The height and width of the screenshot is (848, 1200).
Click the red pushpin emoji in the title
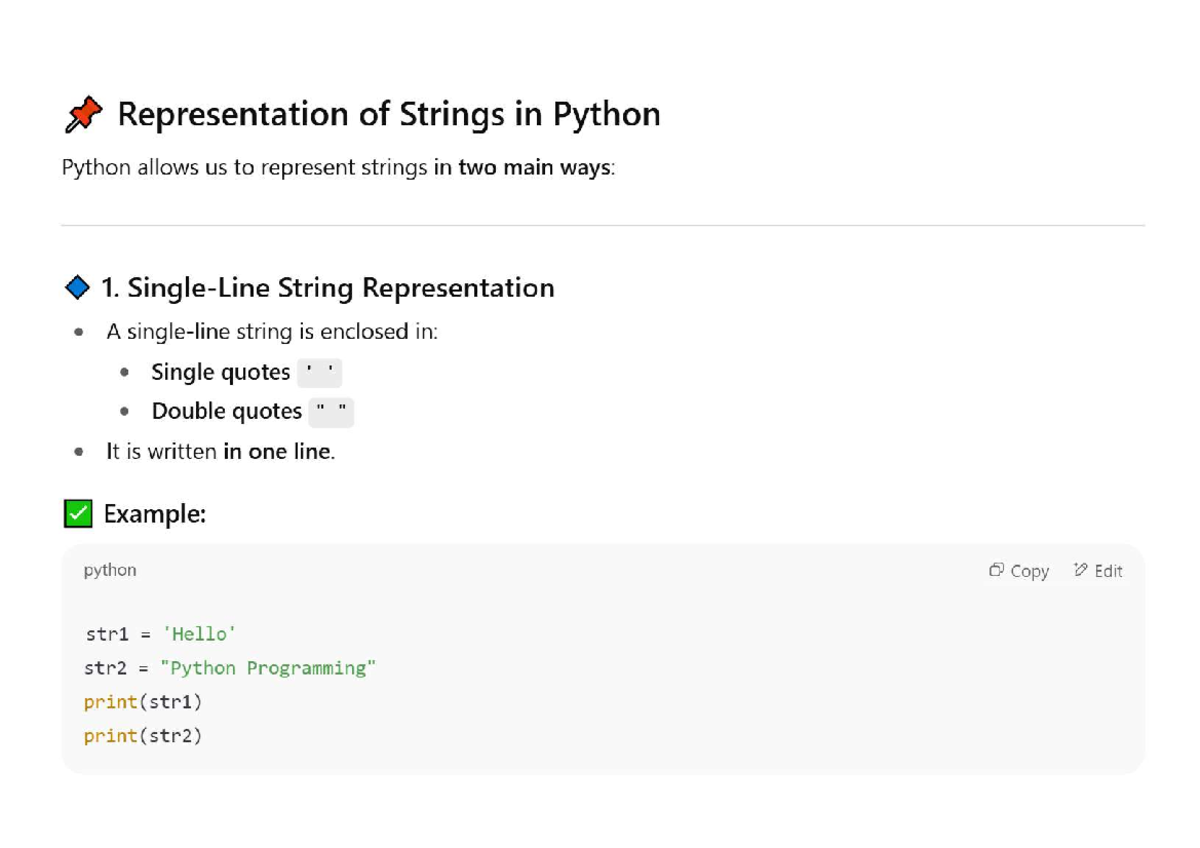[x=83, y=113]
